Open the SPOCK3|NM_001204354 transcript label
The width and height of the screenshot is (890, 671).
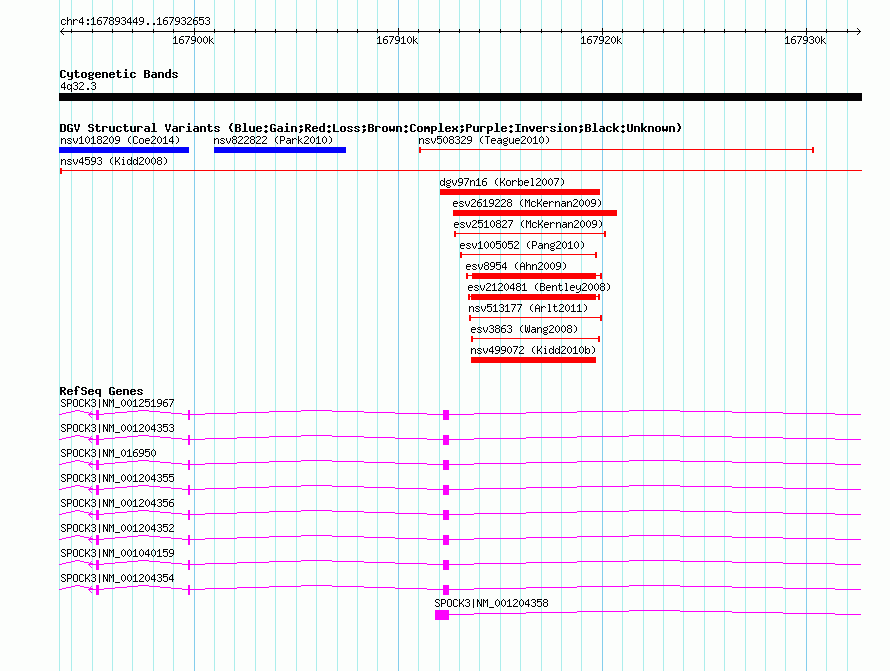pos(117,578)
